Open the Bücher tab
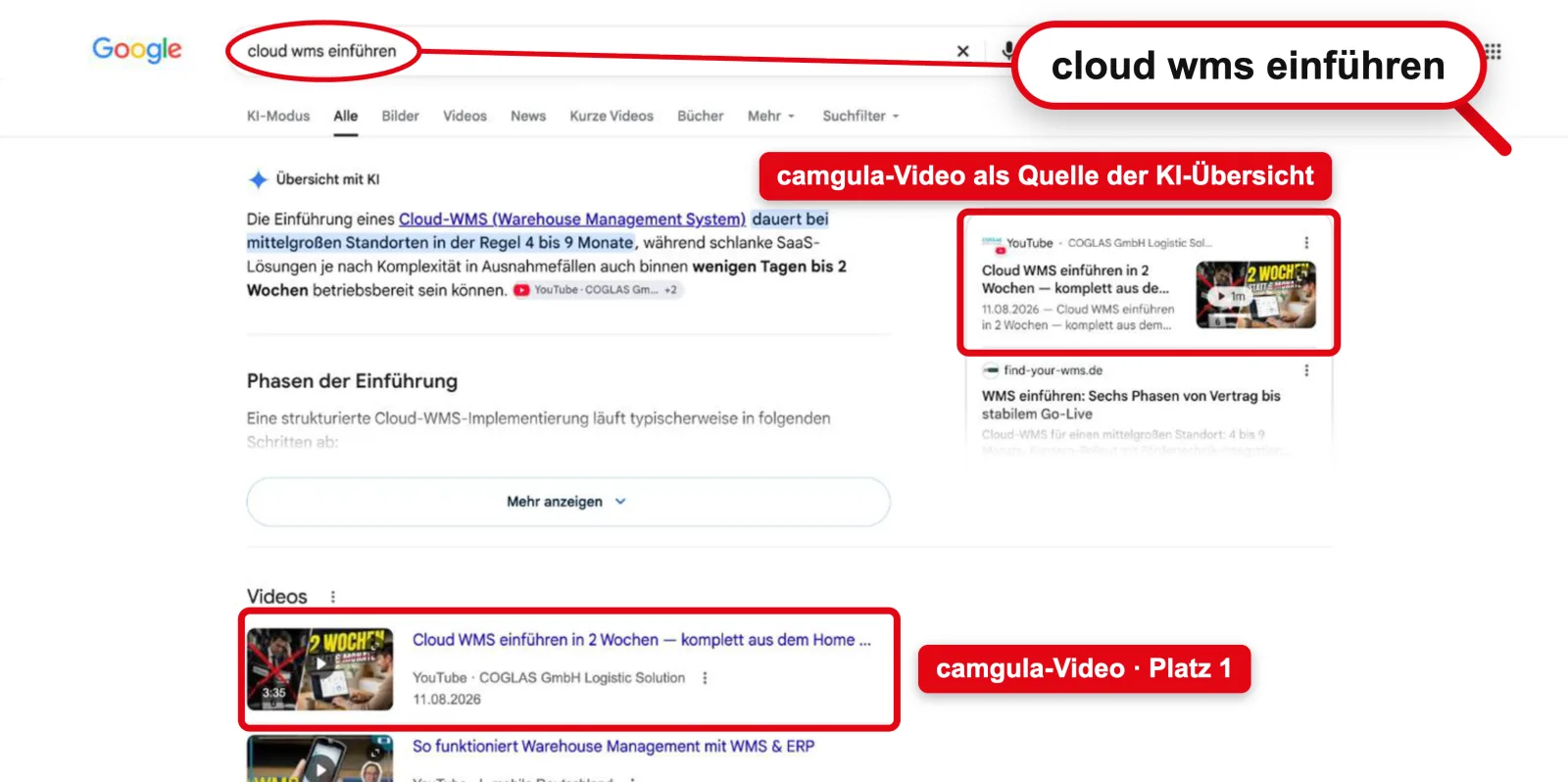The image size is (1568, 782). (701, 116)
